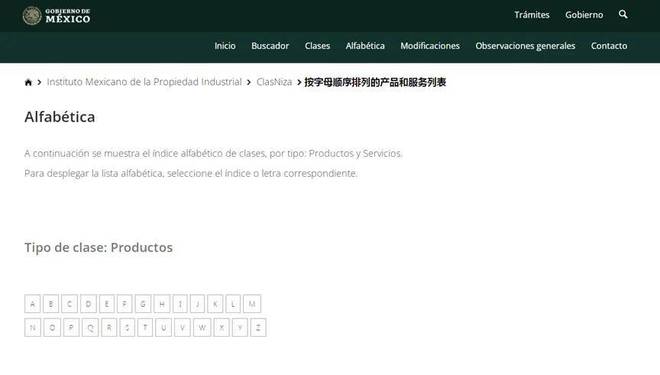Choose letter W in alphabet index
The image size is (660, 375).
point(202,327)
